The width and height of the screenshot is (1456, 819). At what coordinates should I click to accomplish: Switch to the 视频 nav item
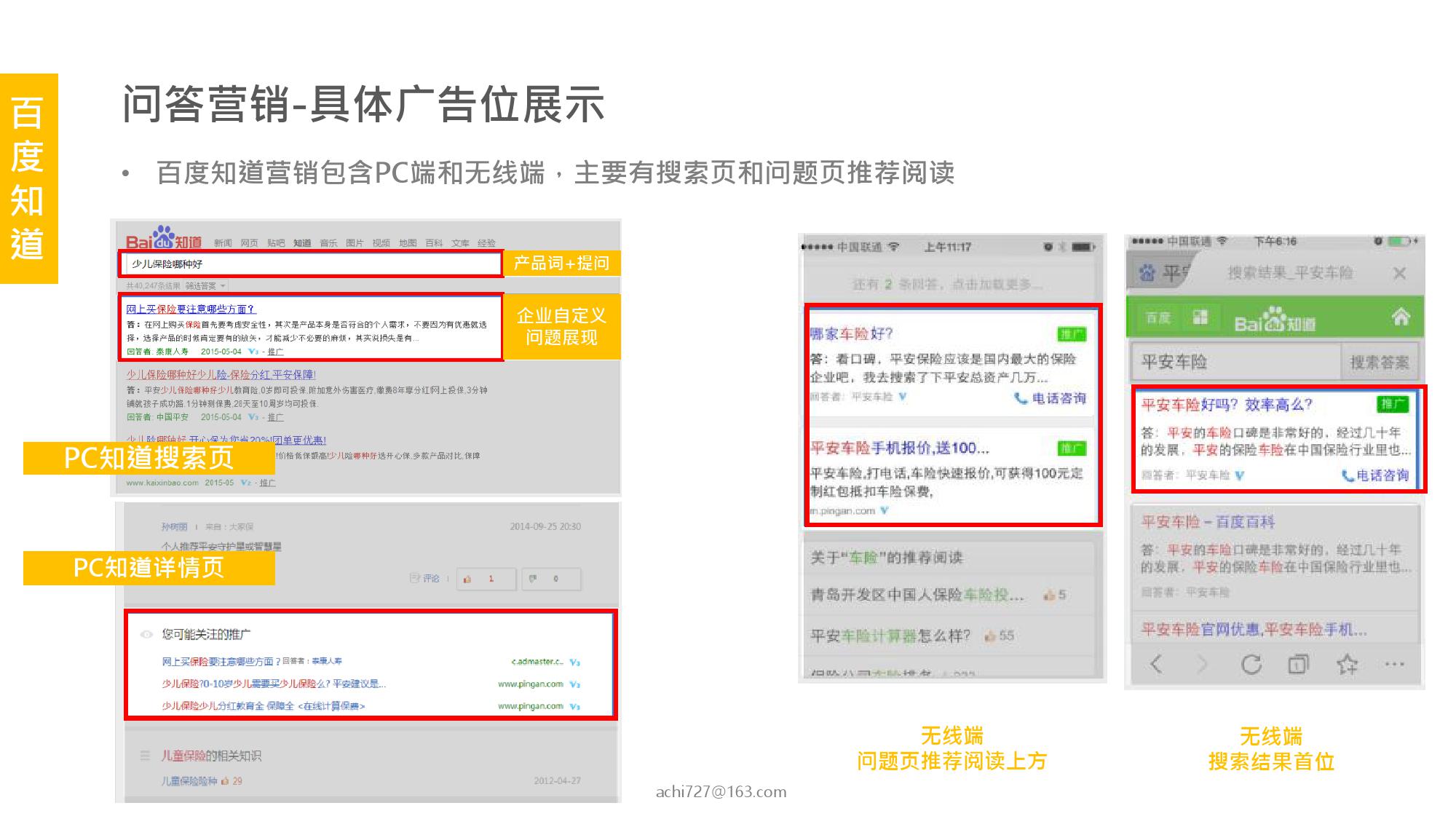pyautogui.click(x=381, y=243)
